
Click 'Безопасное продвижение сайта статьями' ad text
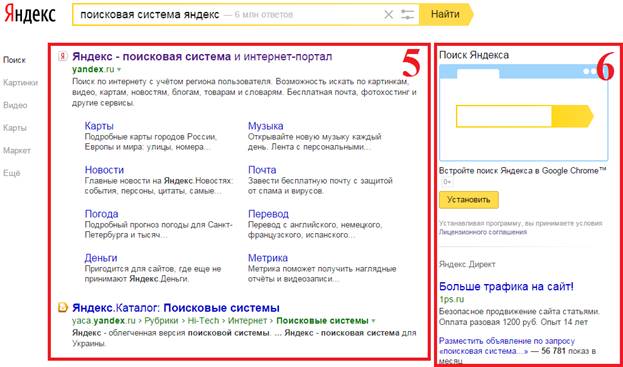(x=519, y=311)
